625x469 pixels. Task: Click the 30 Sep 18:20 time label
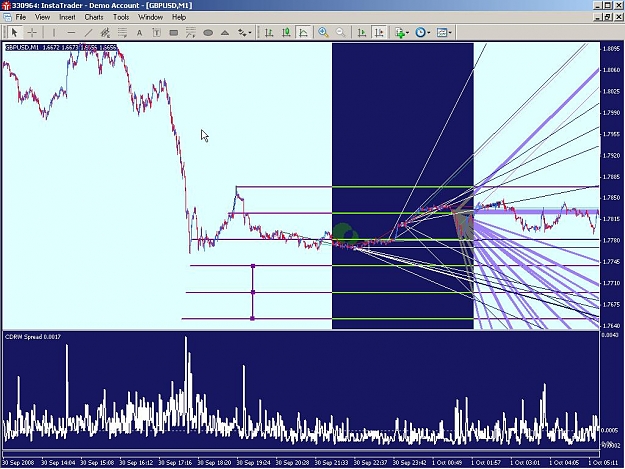[214, 463]
